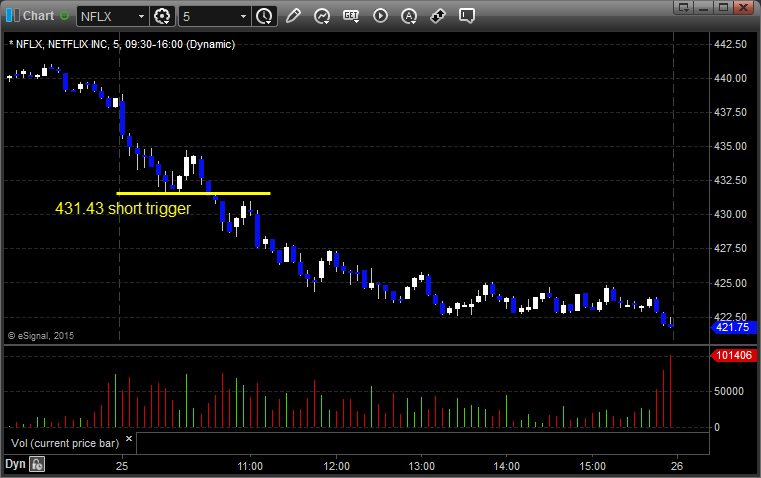Open the alerts A circle menu

(x=409, y=16)
